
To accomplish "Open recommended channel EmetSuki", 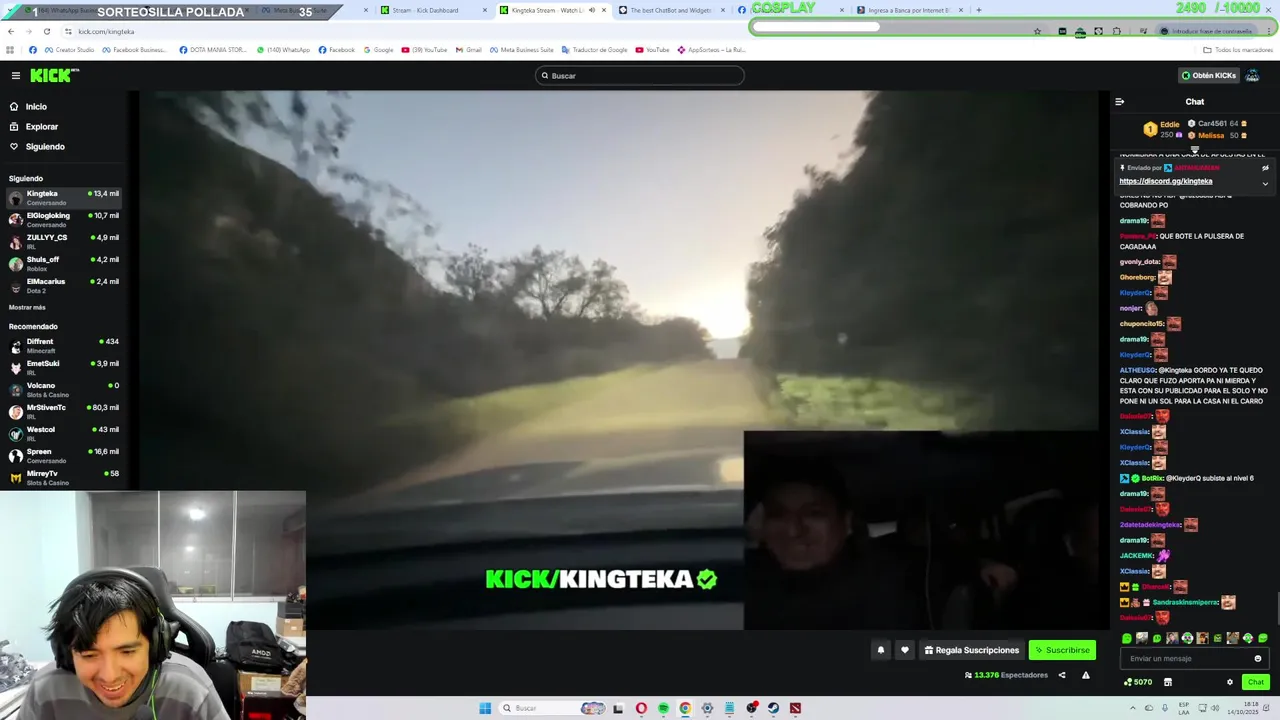I will (x=64, y=367).
